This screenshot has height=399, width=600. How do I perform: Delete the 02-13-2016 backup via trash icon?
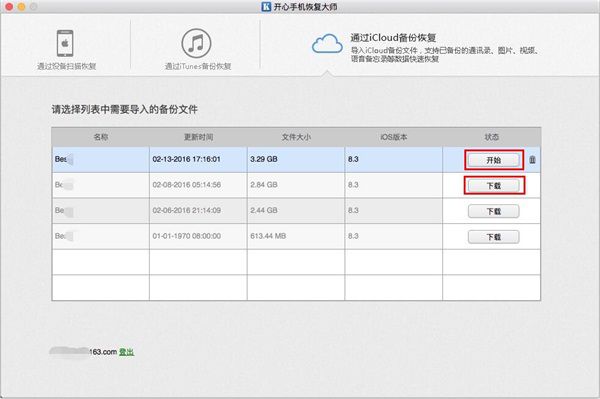pos(532,160)
